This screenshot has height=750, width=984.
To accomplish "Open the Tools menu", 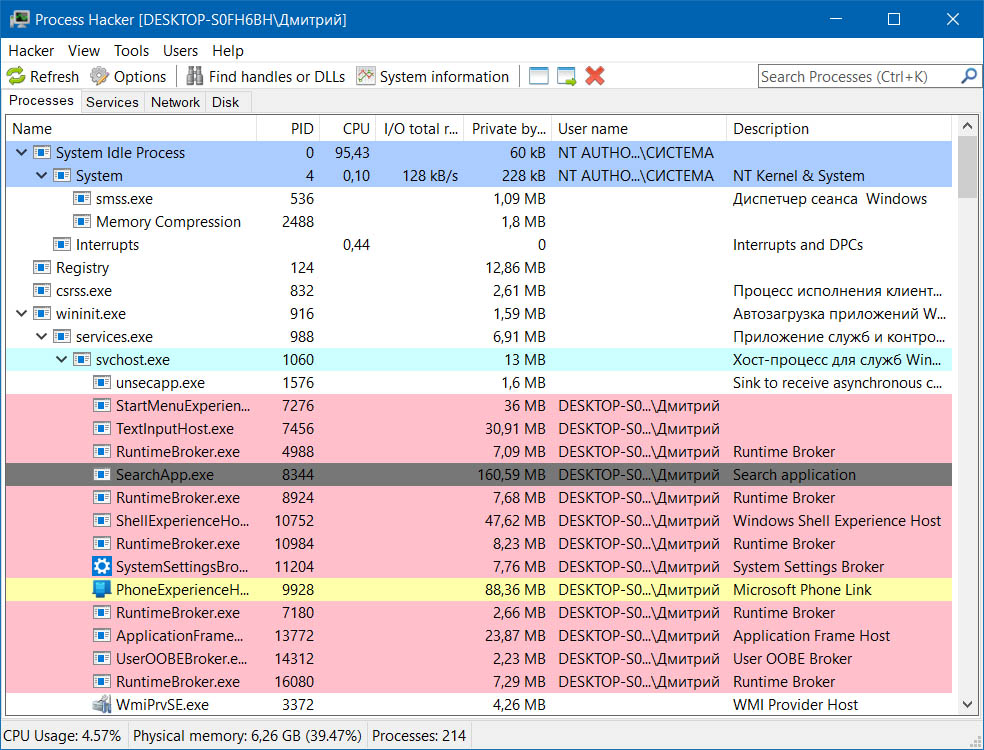I will [131, 51].
